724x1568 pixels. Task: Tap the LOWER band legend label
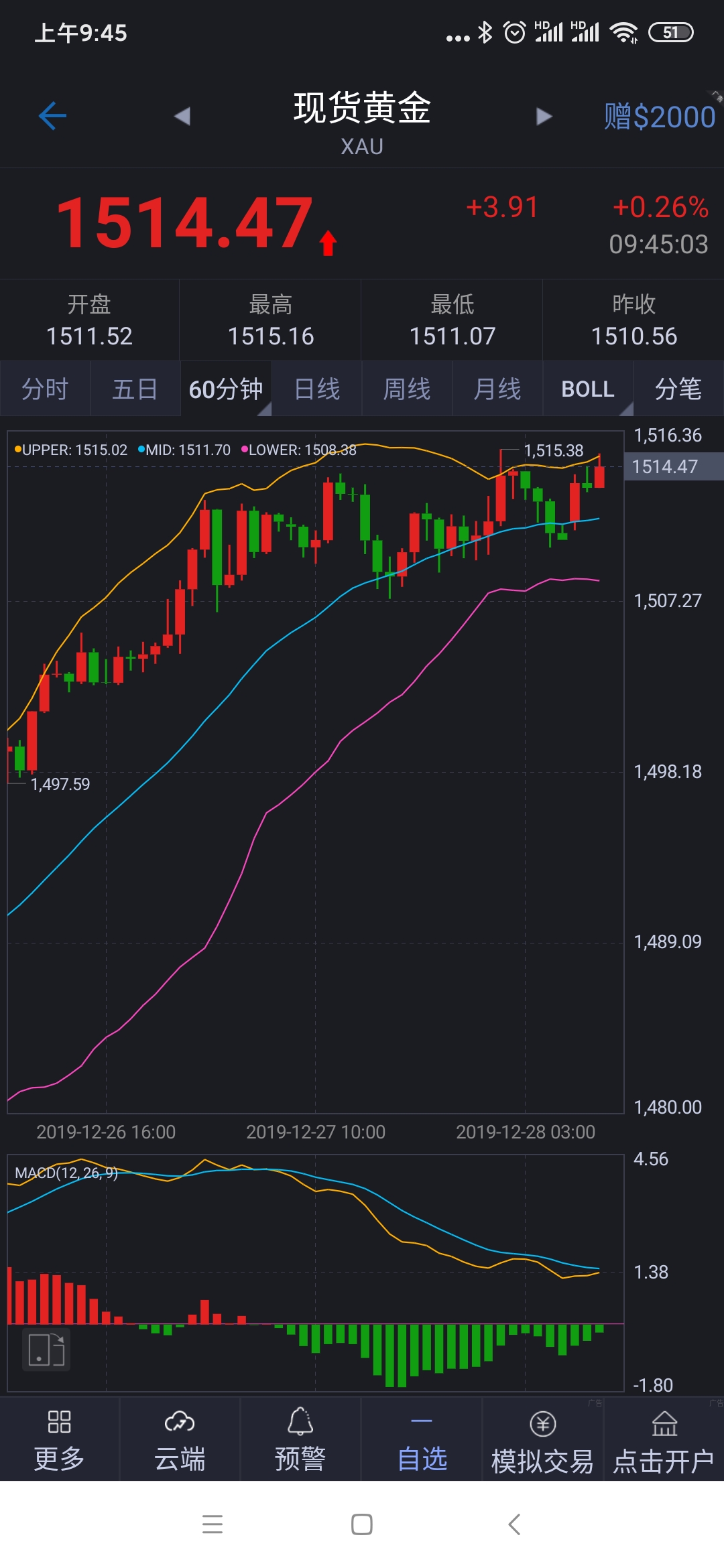tap(299, 450)
